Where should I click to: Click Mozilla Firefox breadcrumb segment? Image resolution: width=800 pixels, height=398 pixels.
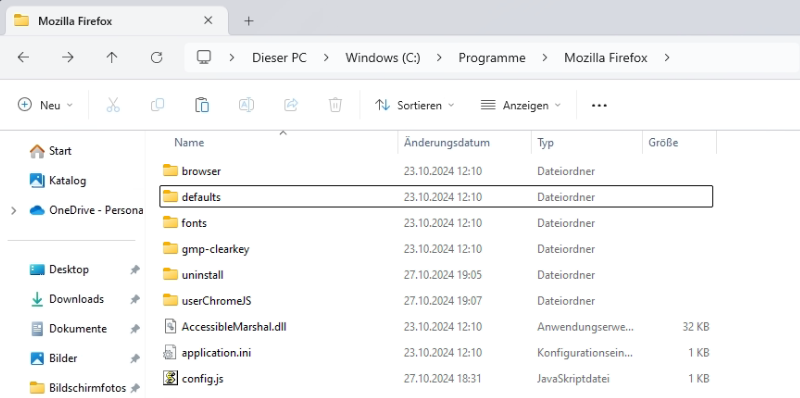click(606, 58)
